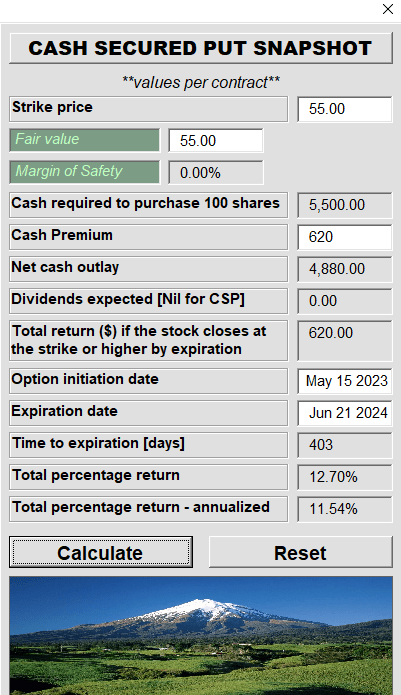Click the Margin of Safety percentage box
401x695 pixels.
[216, 172]
